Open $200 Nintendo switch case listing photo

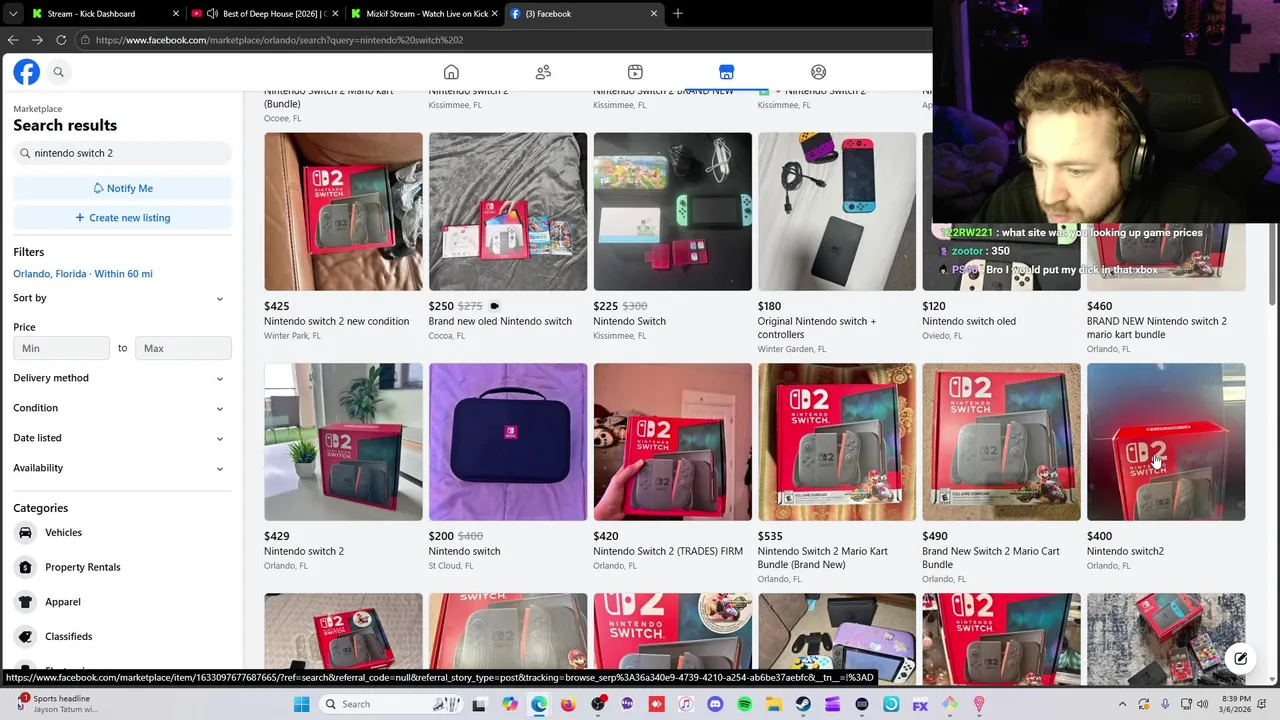pyautogui.click(x=508, y=442)
